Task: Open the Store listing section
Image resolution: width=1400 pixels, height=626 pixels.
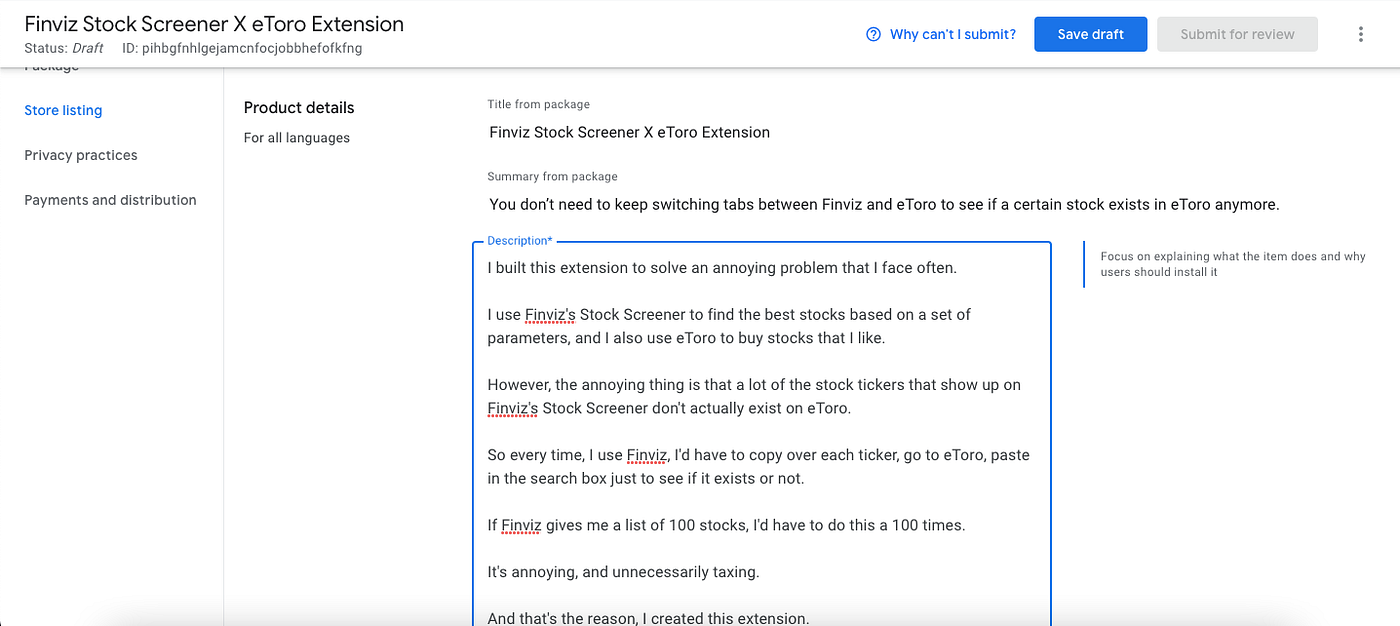Action: click(x=63, y=110)
